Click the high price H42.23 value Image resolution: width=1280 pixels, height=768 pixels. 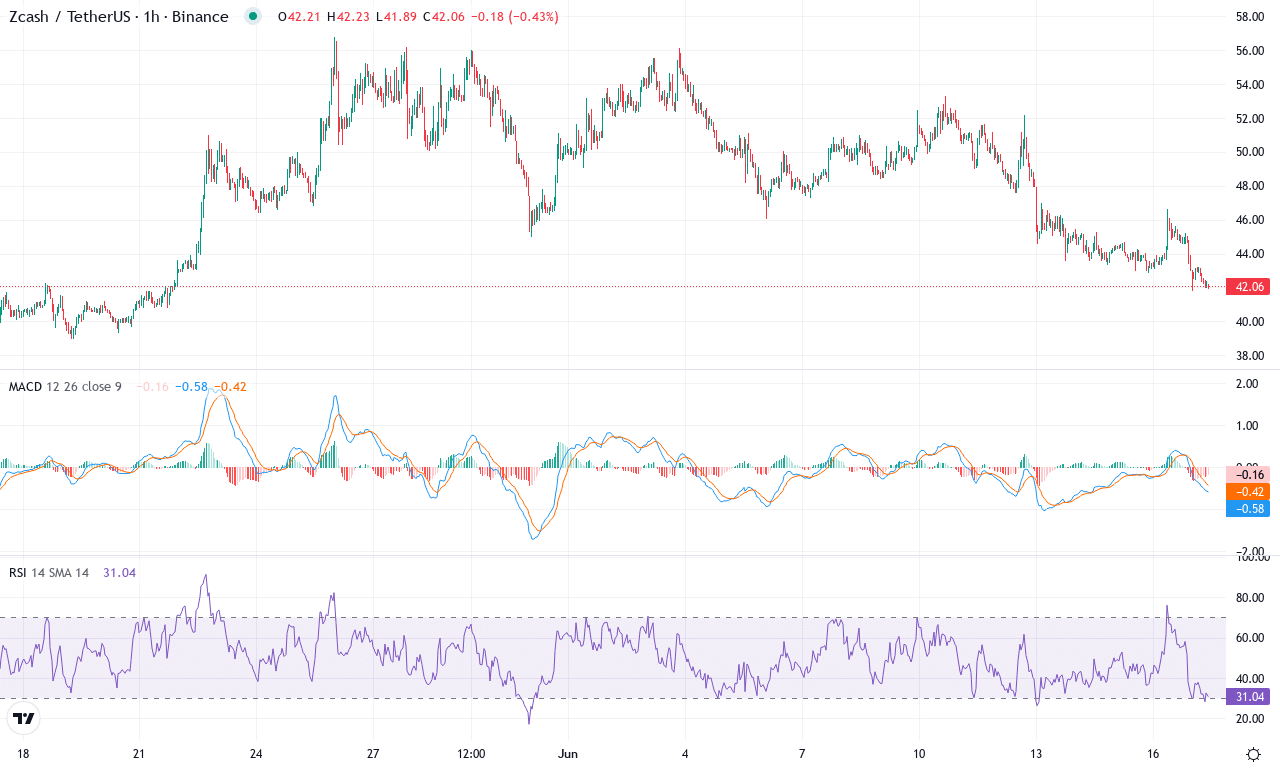(x=346, y=17)
